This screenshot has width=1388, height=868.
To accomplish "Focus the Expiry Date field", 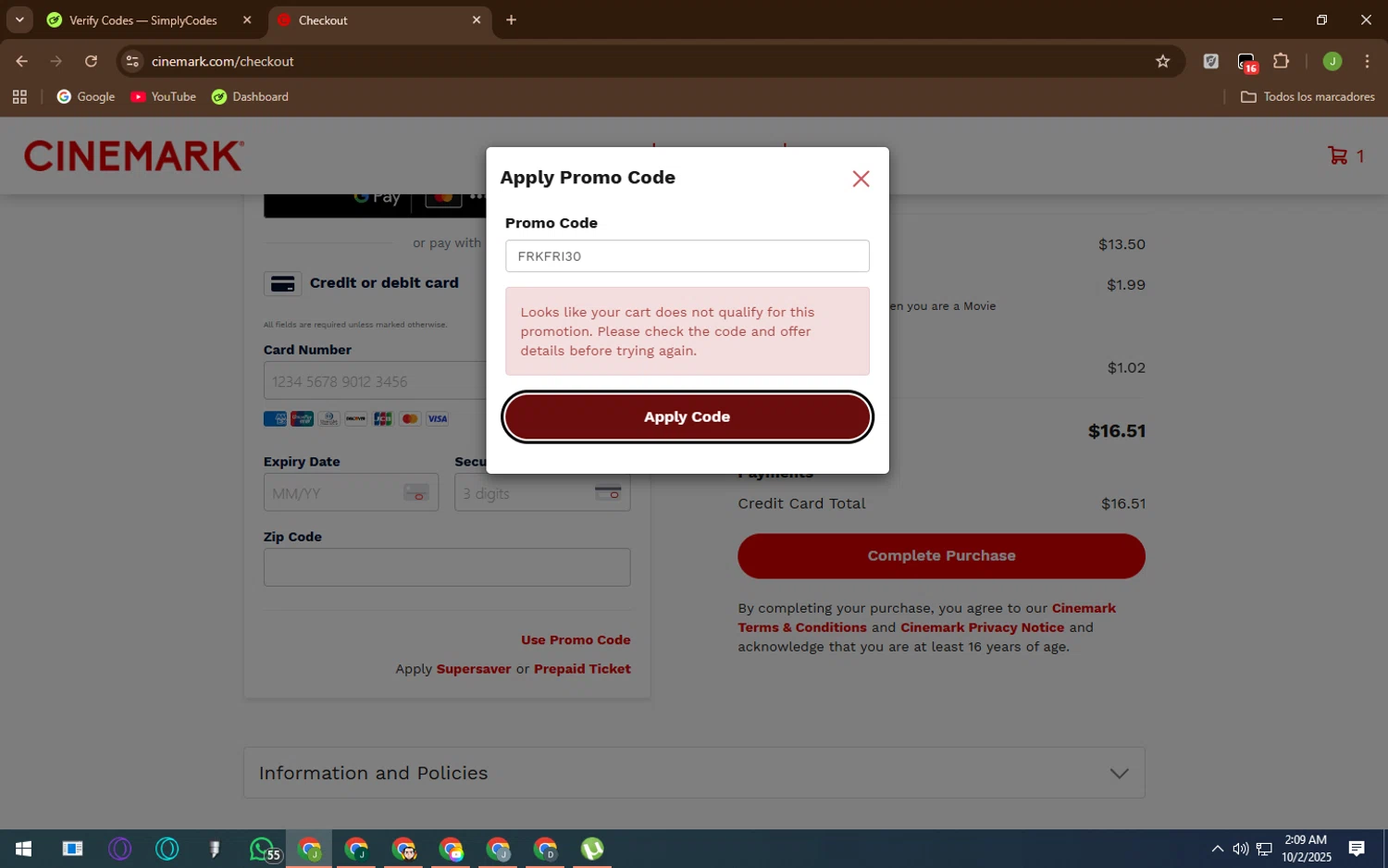I will coord(351,493).
